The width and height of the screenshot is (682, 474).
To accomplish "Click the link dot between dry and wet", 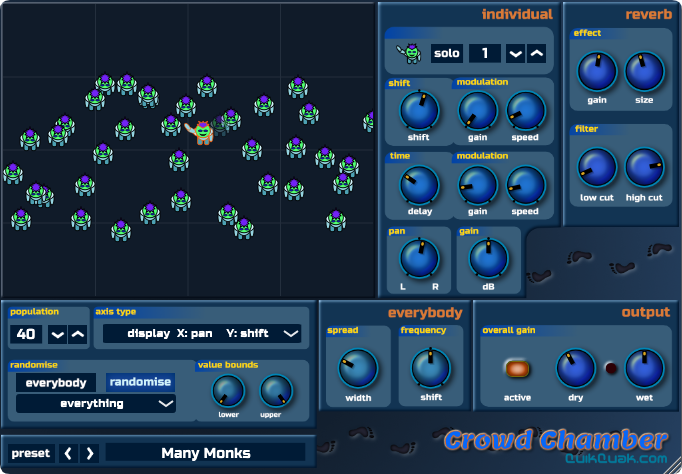I will 611,368.
